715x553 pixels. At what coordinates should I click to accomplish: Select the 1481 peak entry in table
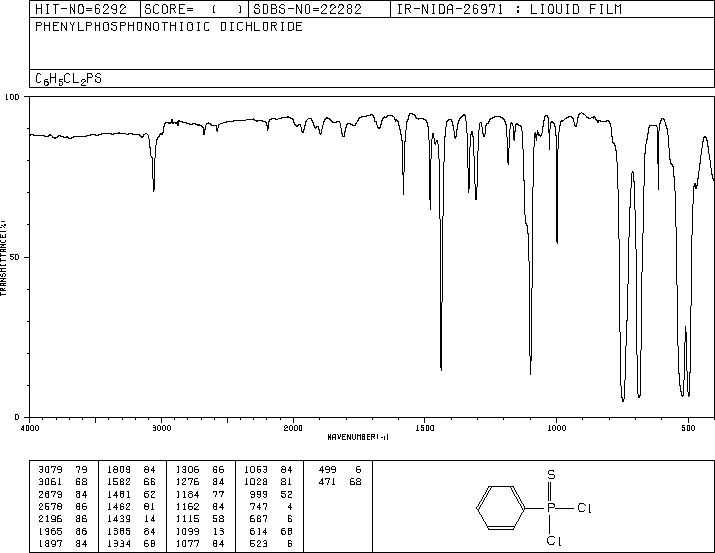[119, 494]
